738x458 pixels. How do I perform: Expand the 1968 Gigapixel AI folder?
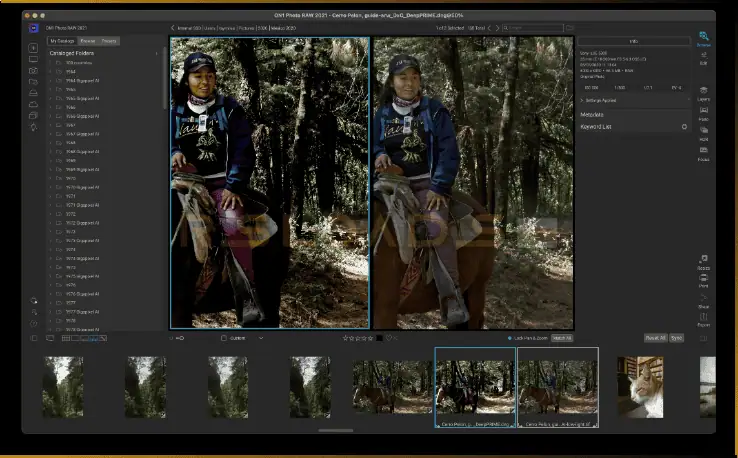pos(50,152)
